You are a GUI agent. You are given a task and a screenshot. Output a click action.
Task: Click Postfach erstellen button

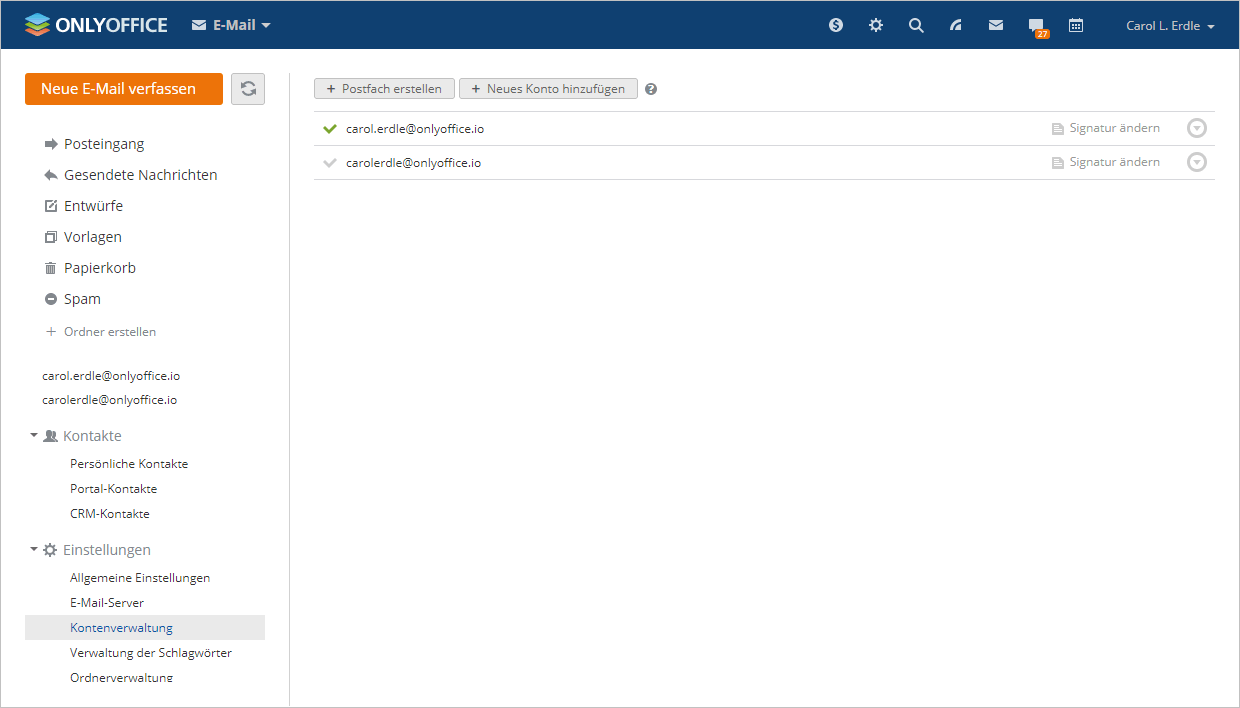coord(384,89)
